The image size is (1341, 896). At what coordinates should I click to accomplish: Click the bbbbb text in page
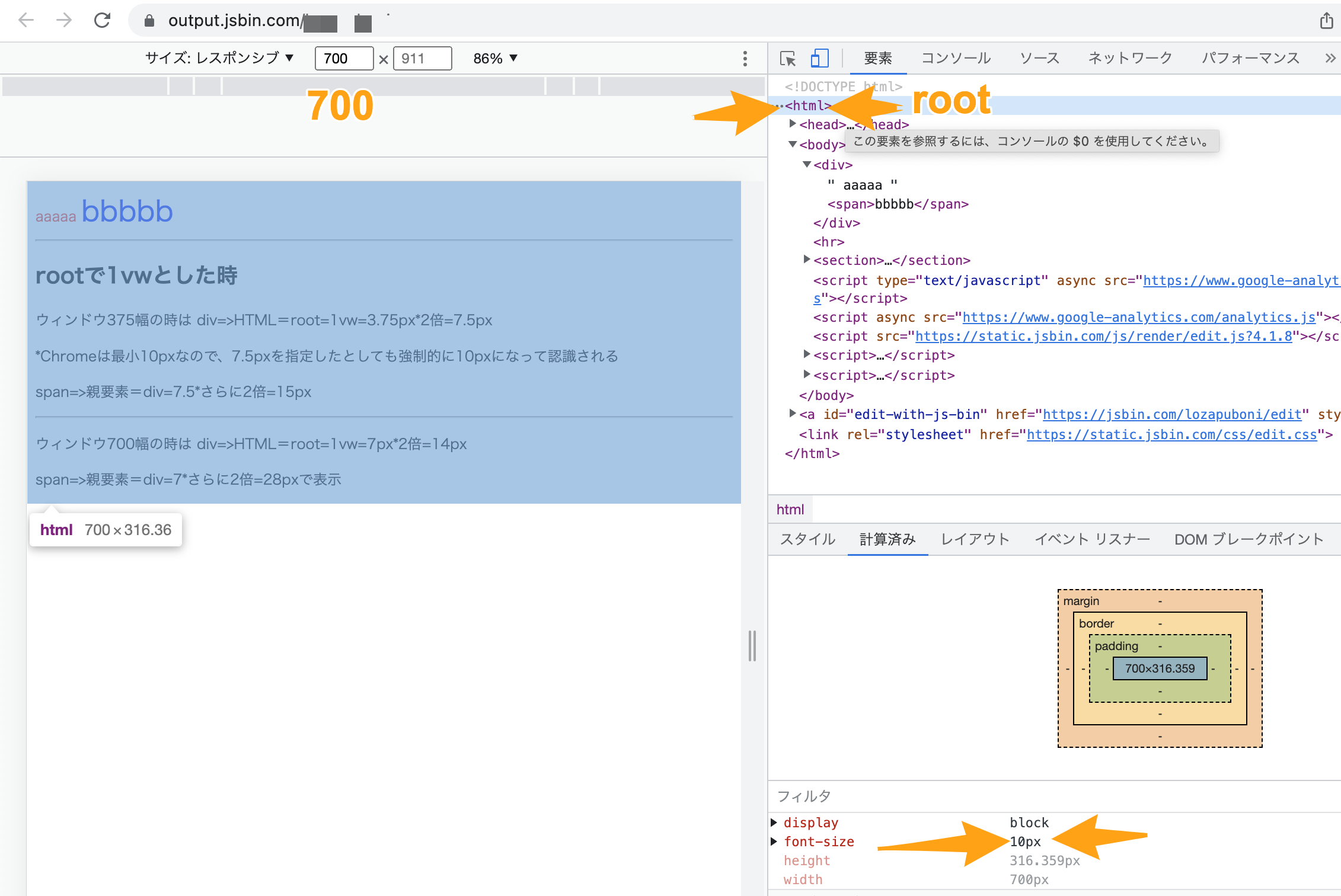click(x=127, y=212)
